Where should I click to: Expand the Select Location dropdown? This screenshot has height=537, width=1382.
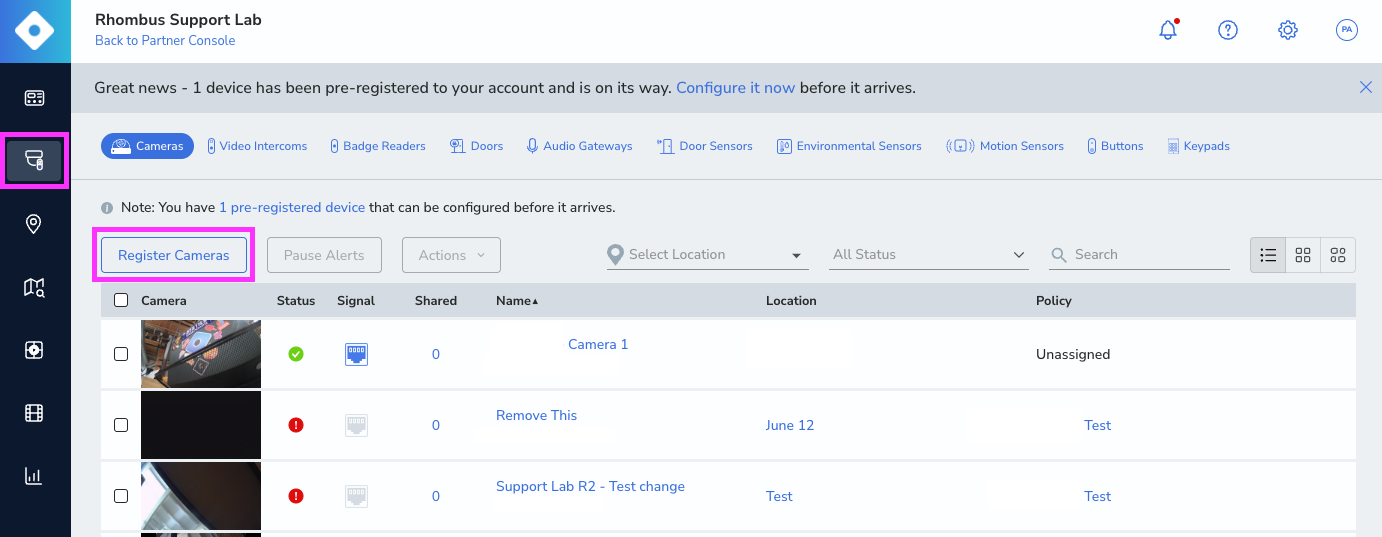(707, 255)
